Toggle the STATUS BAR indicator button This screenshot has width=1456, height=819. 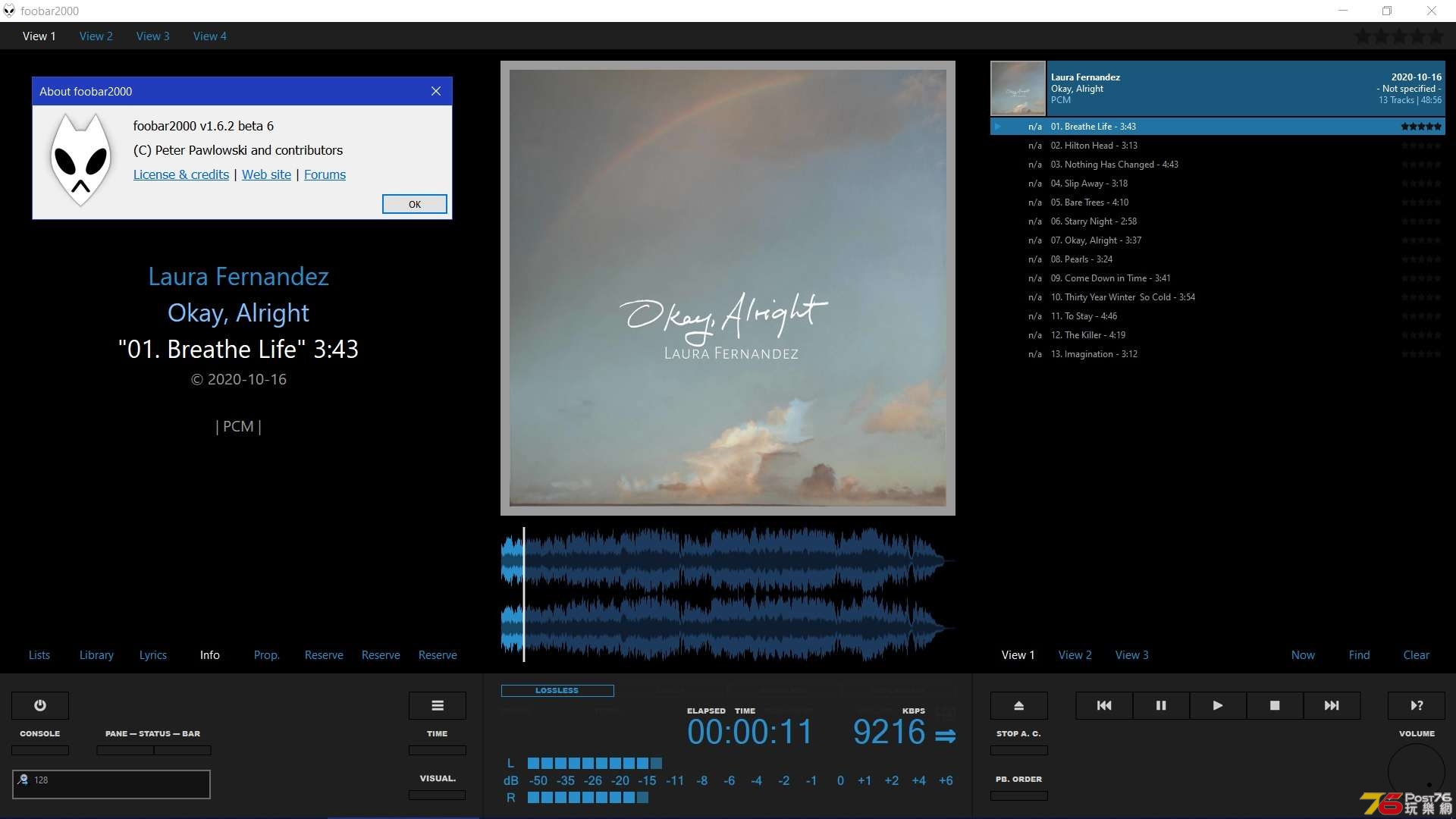pyautogui.click(x=183, y=750)
